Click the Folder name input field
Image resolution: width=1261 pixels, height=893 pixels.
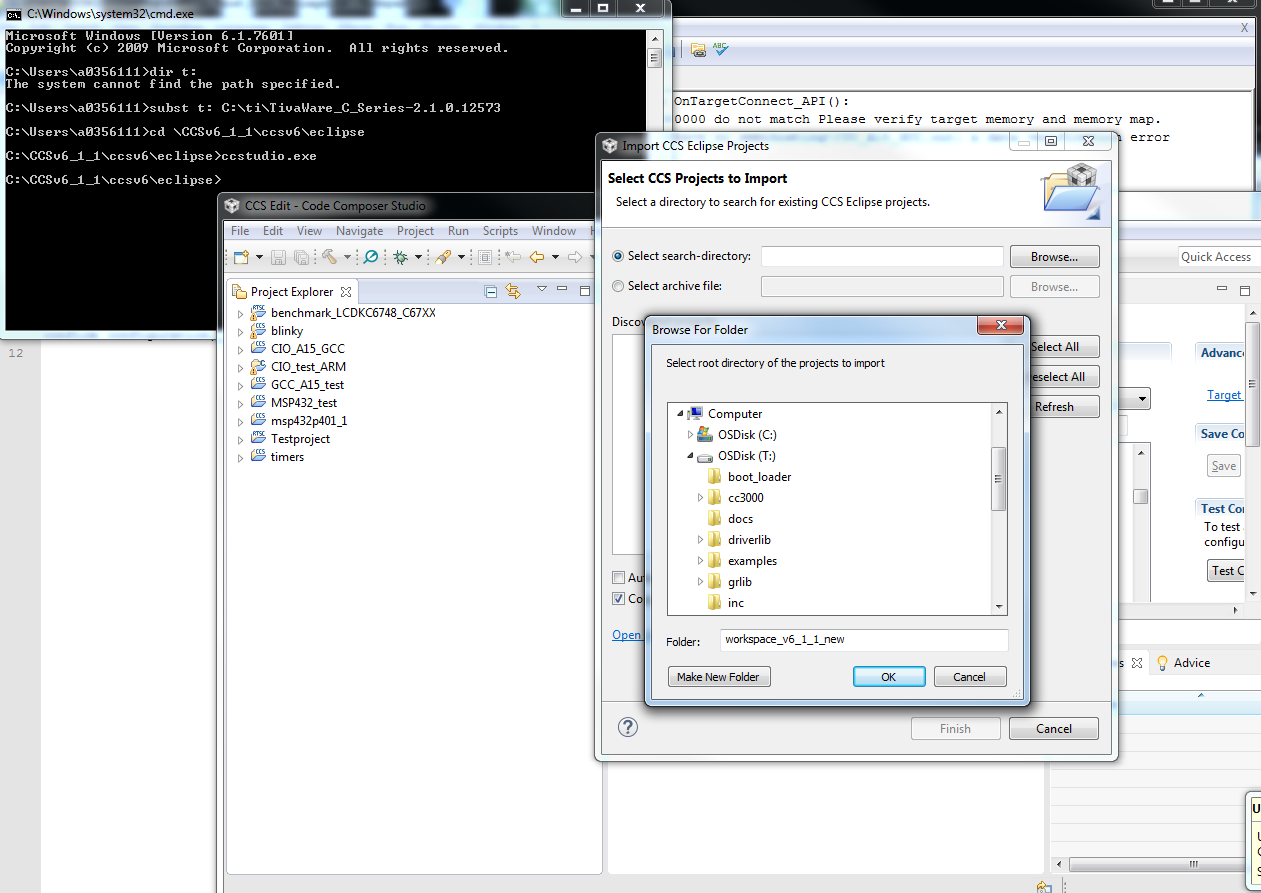[864, 640]
